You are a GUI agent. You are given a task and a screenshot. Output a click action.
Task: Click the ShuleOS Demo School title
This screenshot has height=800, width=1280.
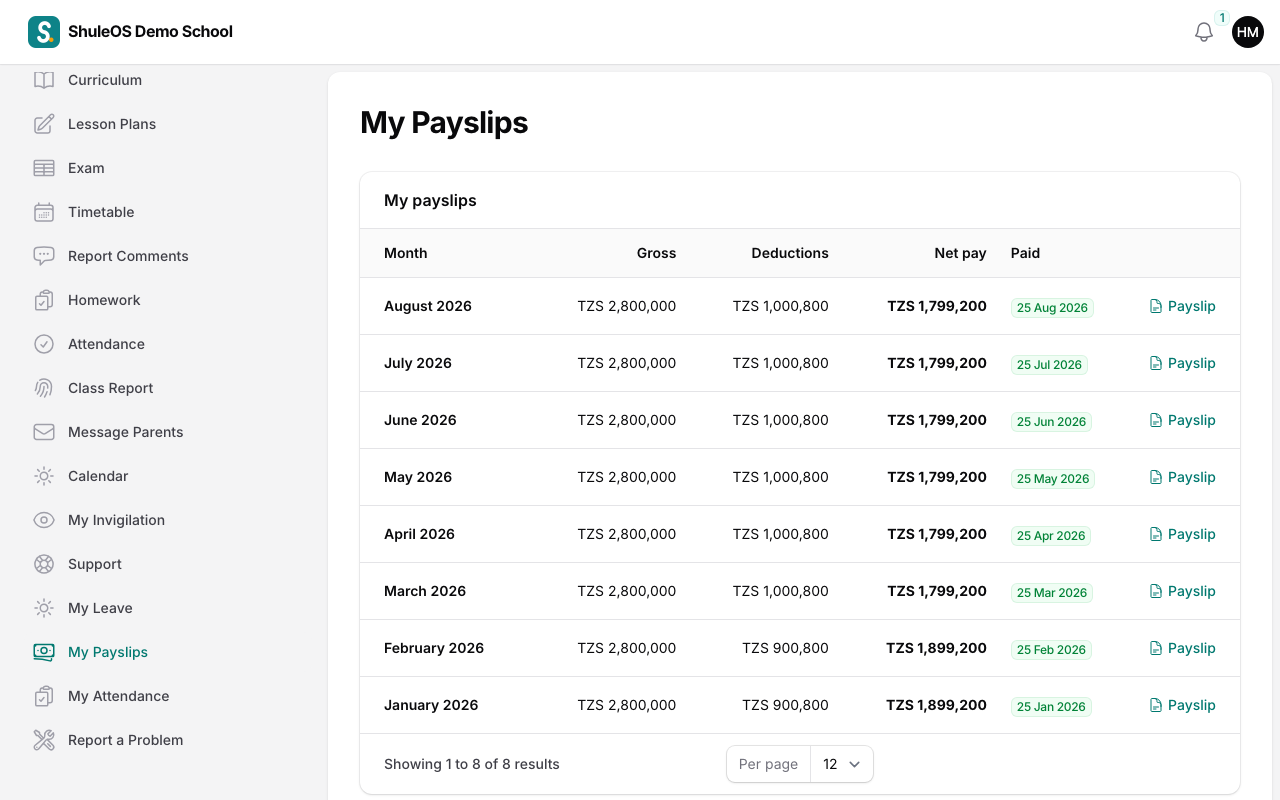(150, 32)
